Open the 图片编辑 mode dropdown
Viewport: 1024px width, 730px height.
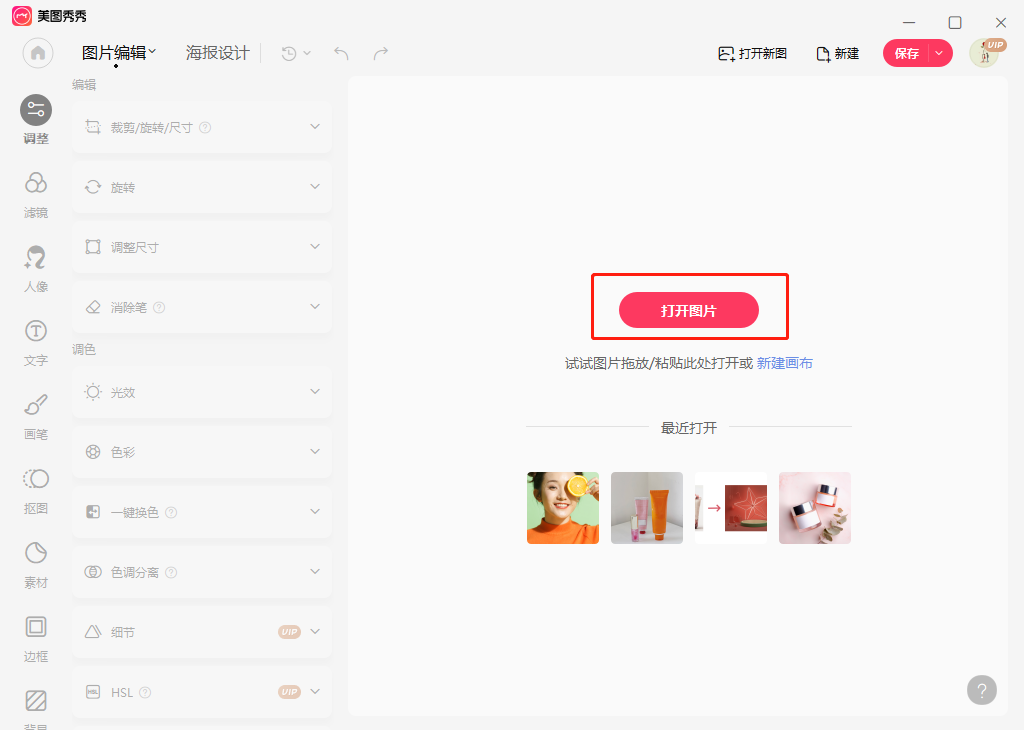coord(119,53)
